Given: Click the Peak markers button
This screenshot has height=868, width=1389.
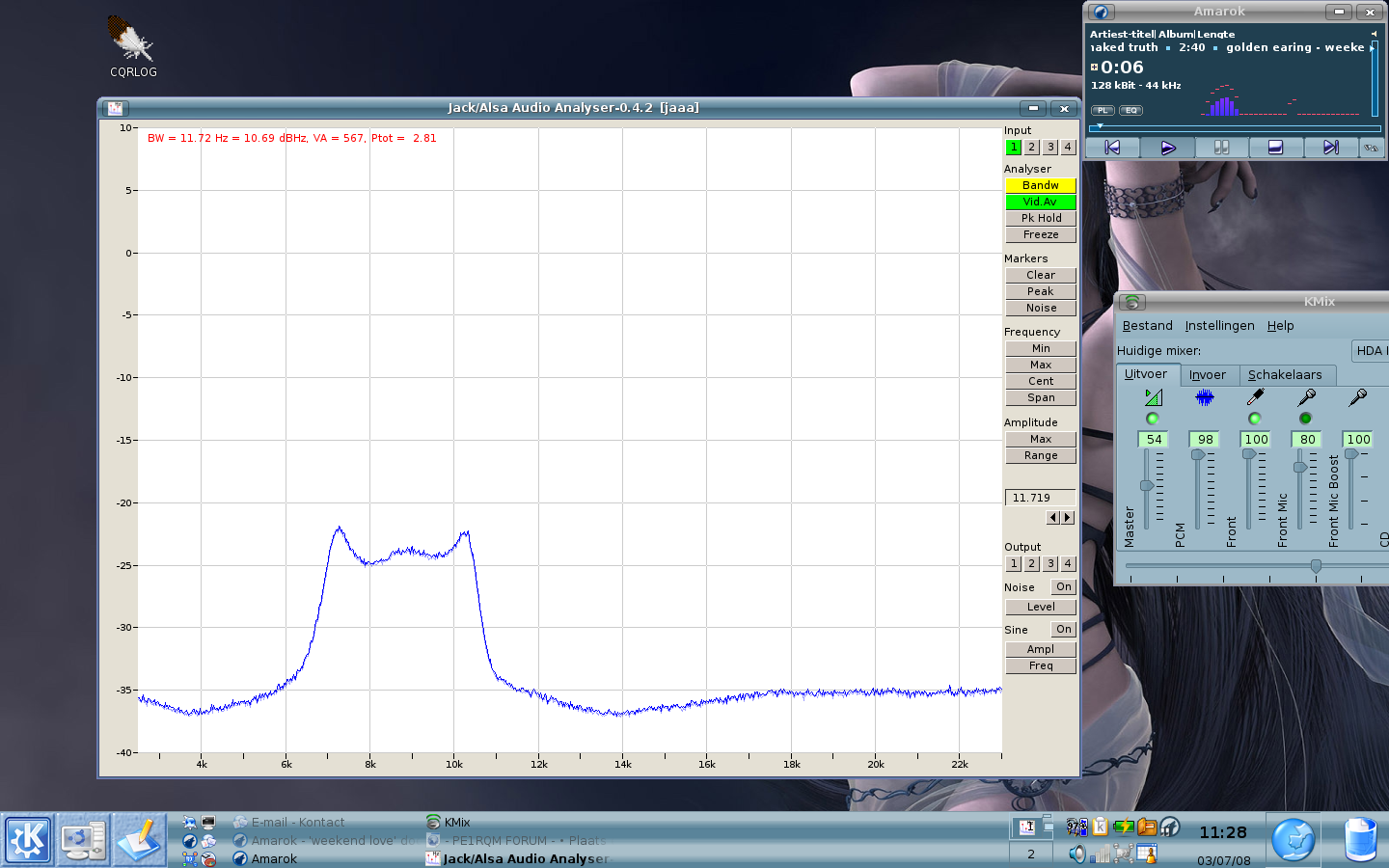Looking at the screenshot, I should [x=1041, y=292].
